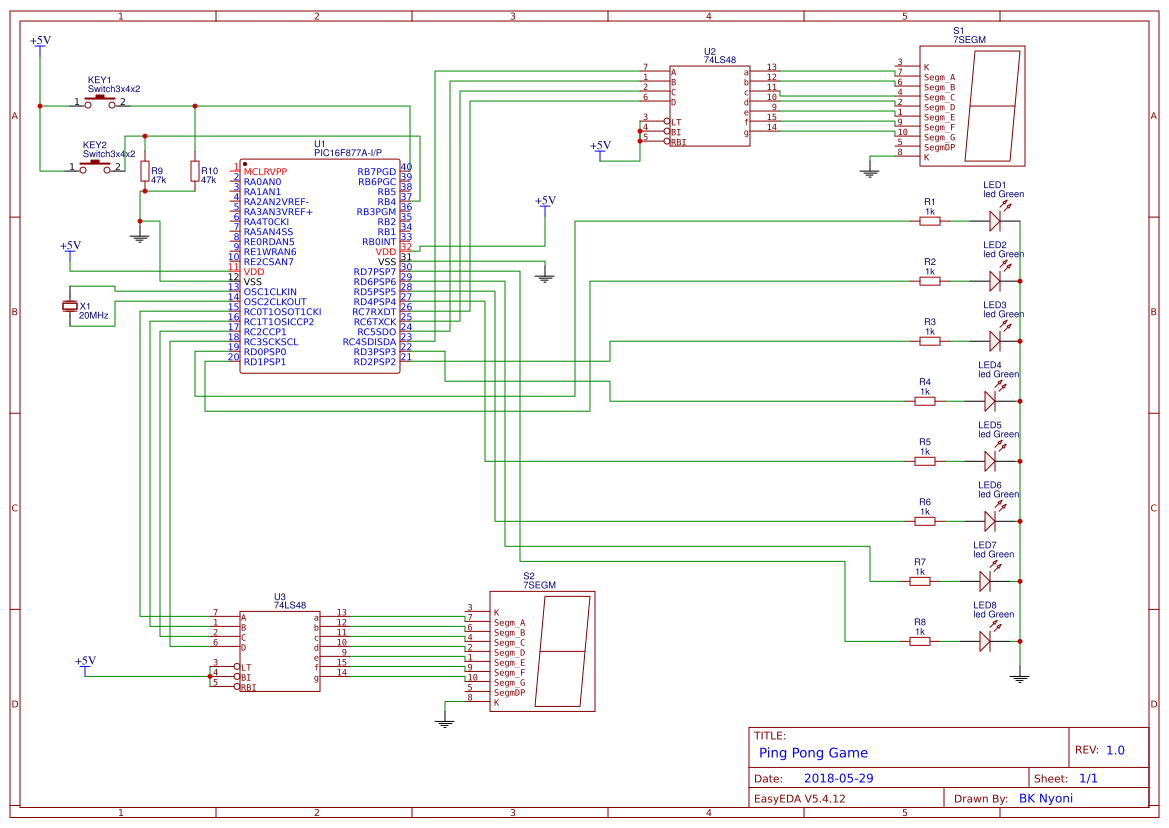The height and width of the screenshot is (828, 1169).
Task: Click the 'RB7PGD' pin label
Action: tap(376, 171)
